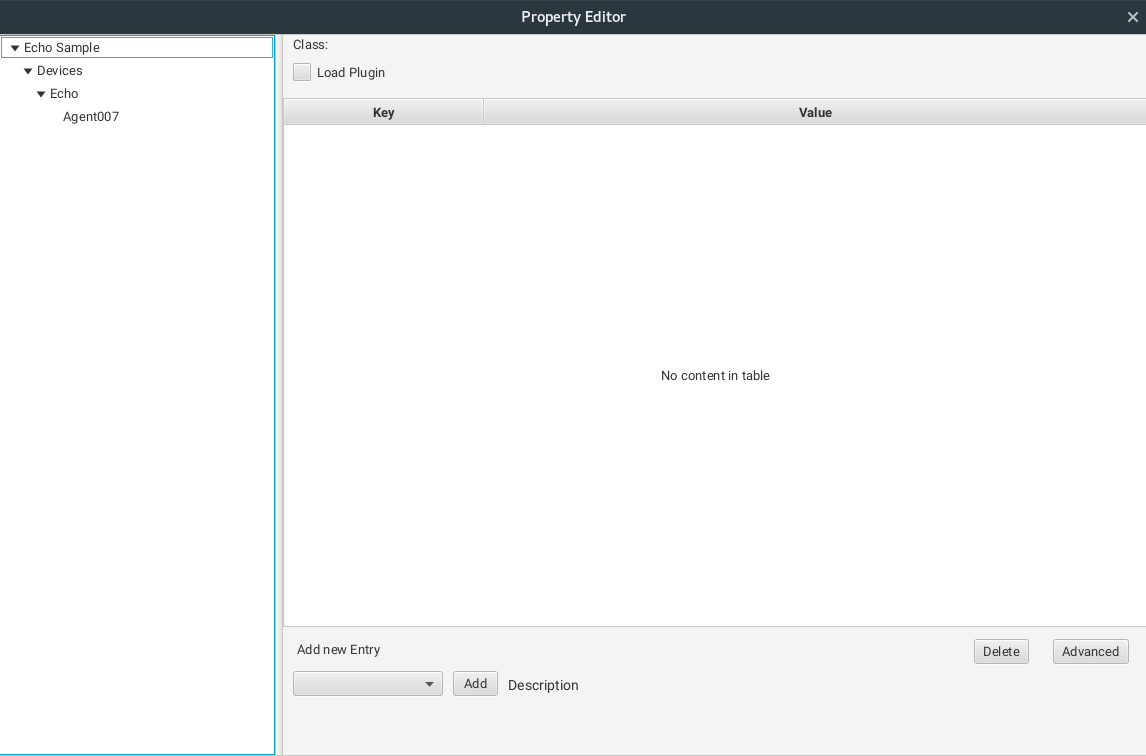Click the Delete button

point(1001,651)
